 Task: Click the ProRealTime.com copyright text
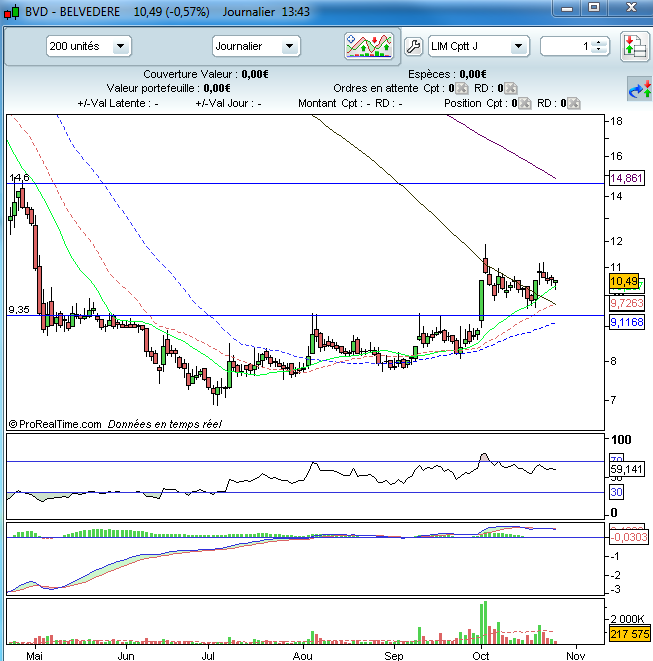pos(55,424)
